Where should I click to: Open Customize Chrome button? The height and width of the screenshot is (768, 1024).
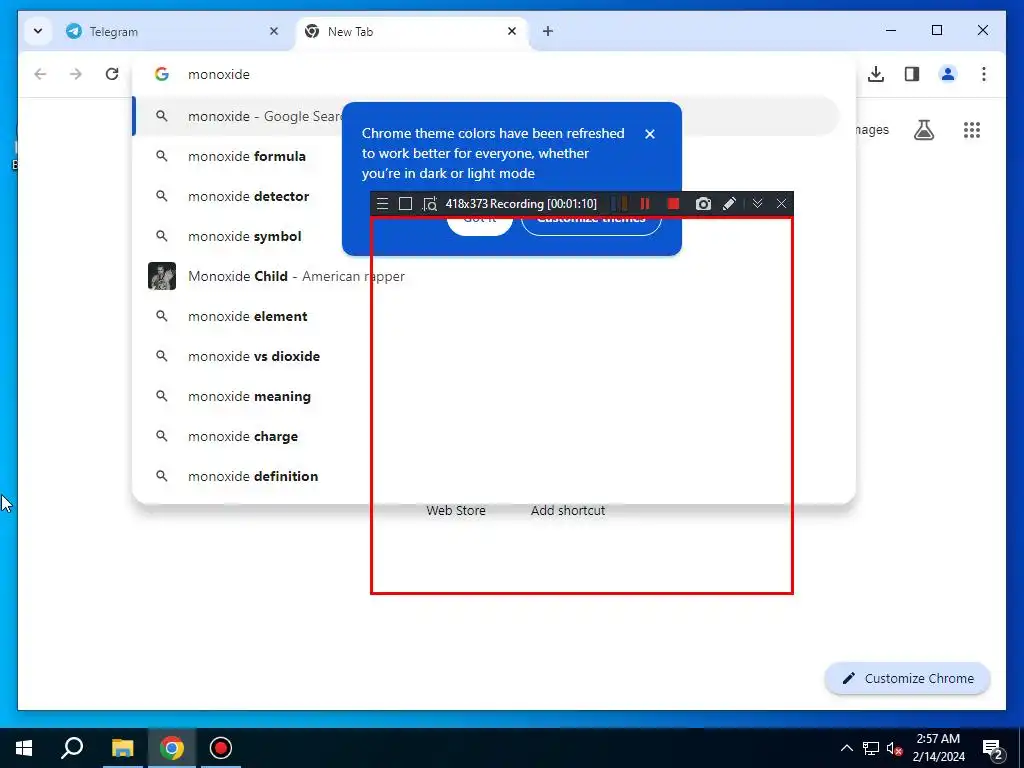tap(908, 679)
